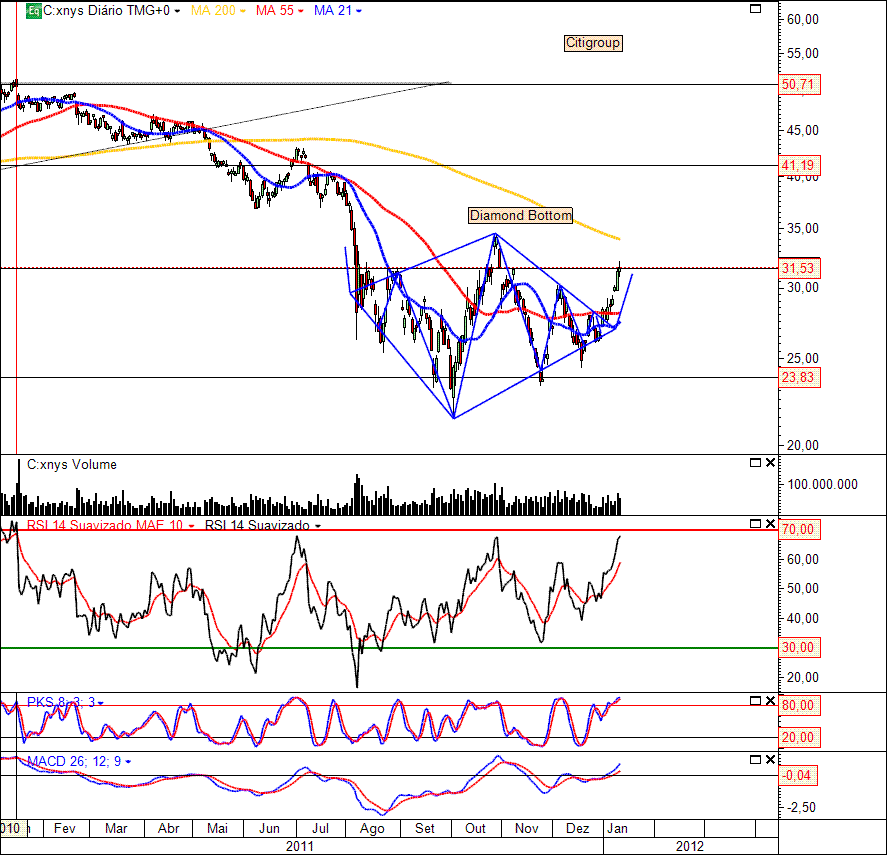
Task: Click the RSI 30,00 oversold level tag
Action: (x=799, y=647)
